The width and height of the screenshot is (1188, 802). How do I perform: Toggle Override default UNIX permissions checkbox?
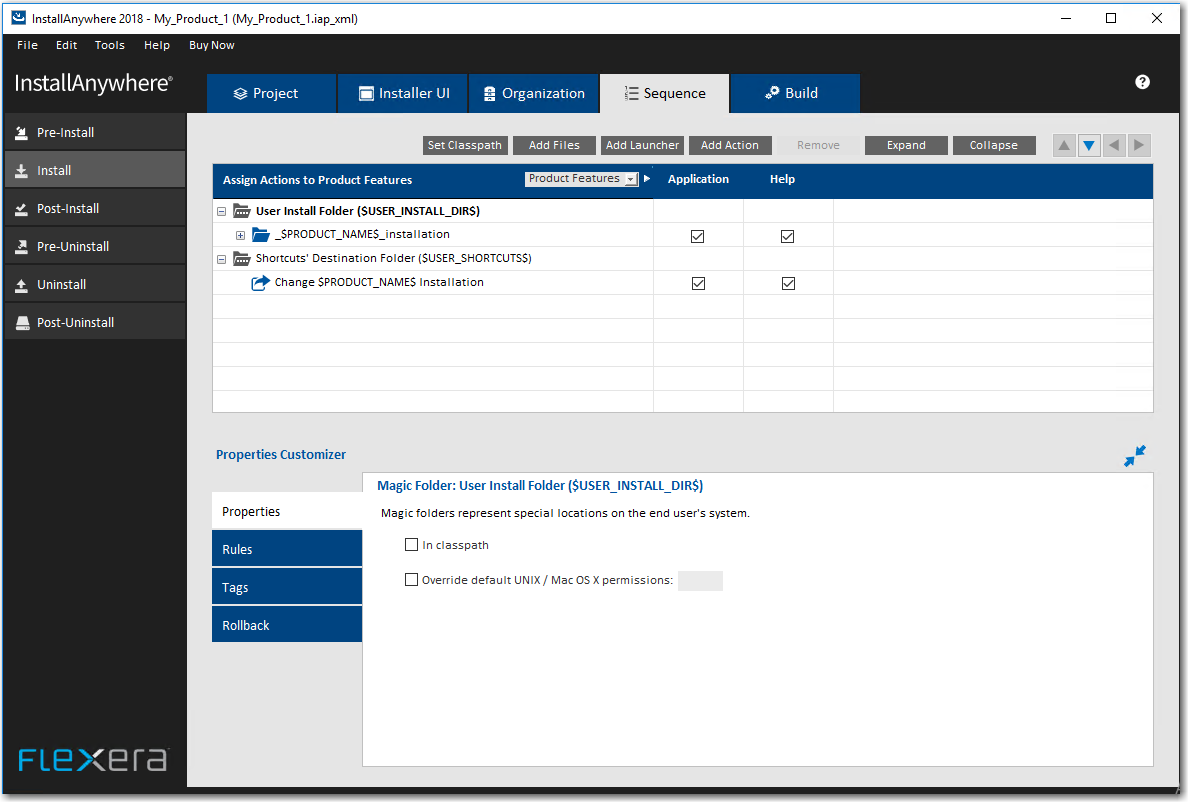tap(411, 579)
